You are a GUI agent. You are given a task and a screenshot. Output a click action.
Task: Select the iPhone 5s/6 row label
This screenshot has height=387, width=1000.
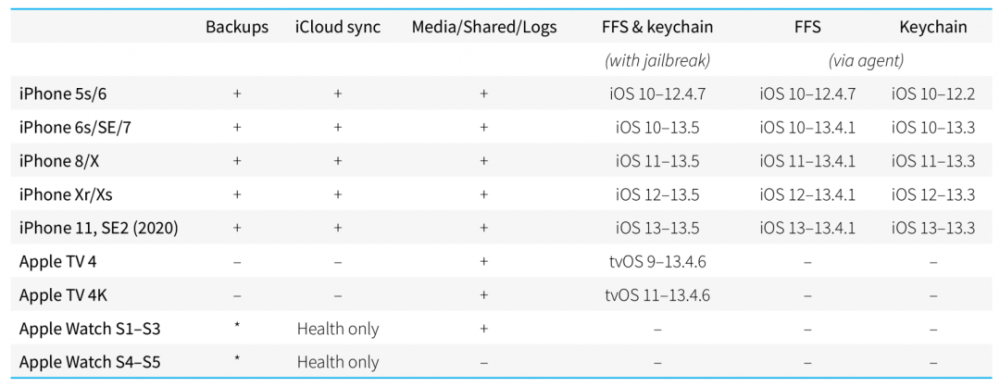point(59,94)
